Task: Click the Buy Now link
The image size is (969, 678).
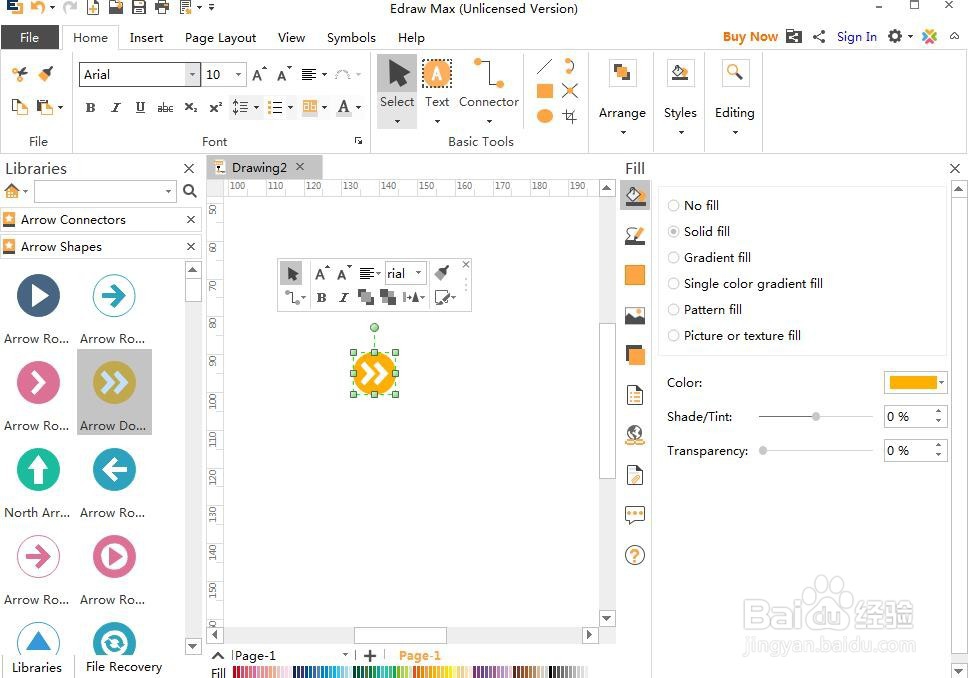Action: [750, 36]
